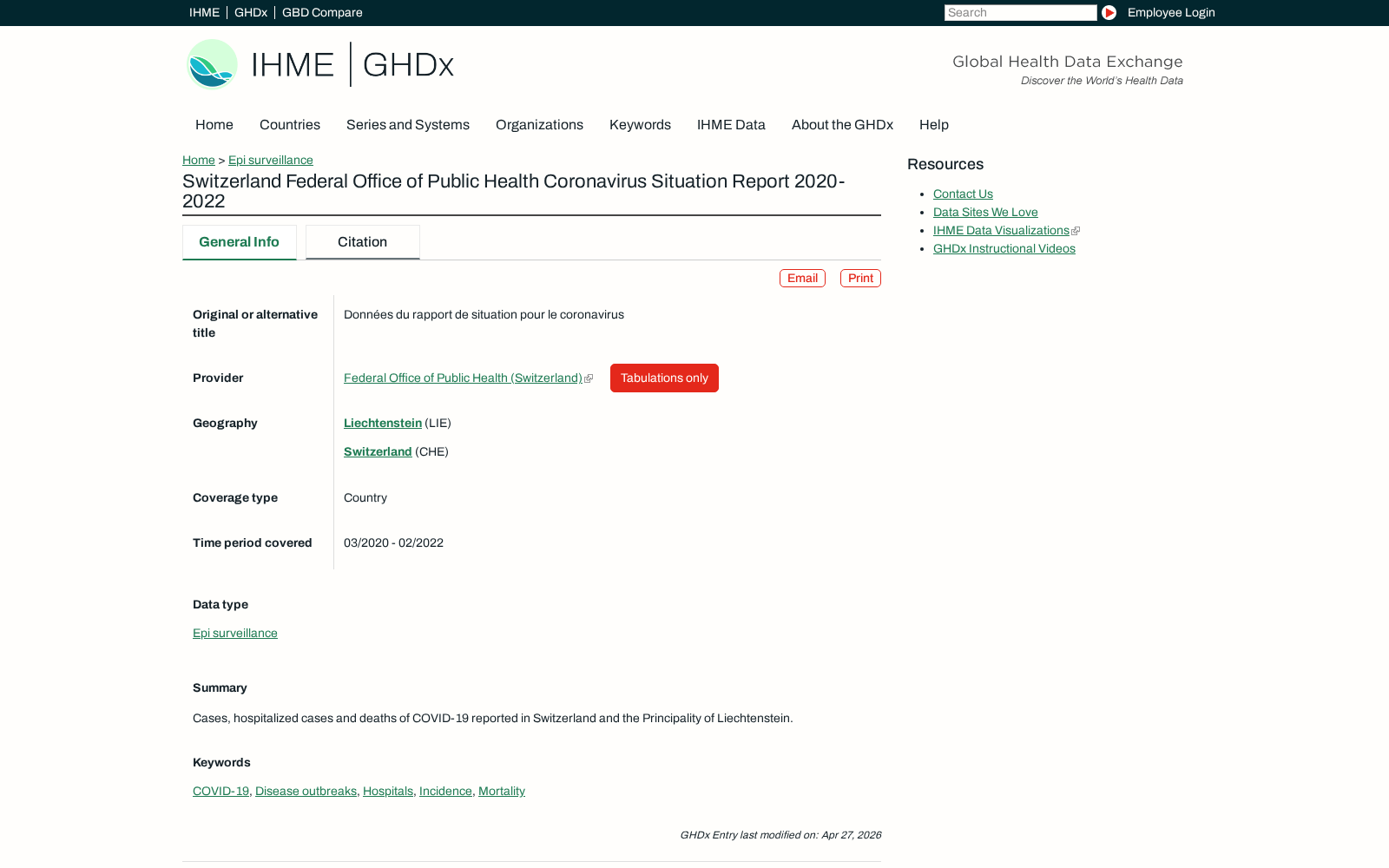Image resolution: width=1389 pixels, height=868 pixels.
Task: Click the Home breadcrumb link
Action: [x=199, y=160]
